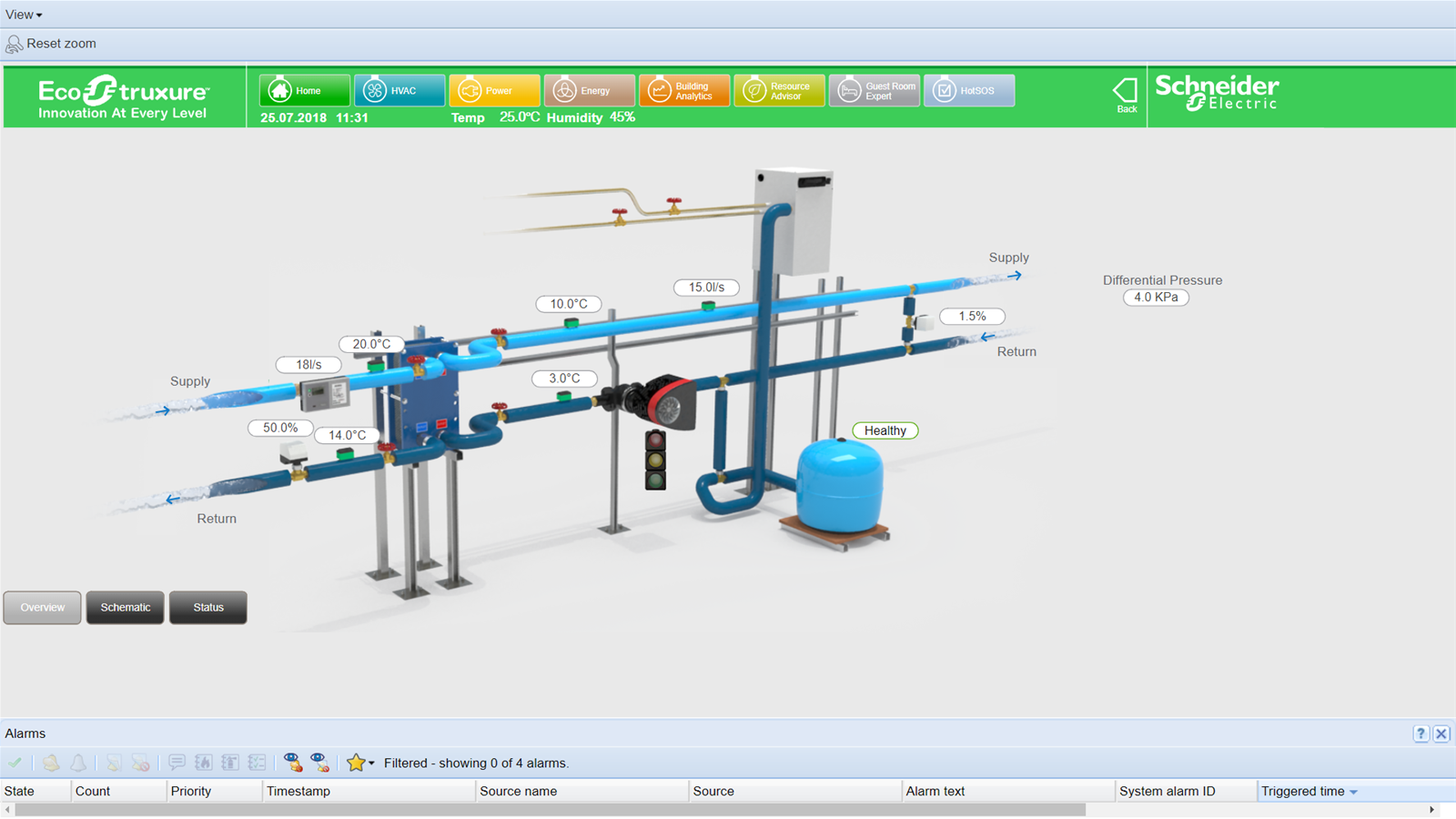Click the Back arrow icon

(1126, 94)
